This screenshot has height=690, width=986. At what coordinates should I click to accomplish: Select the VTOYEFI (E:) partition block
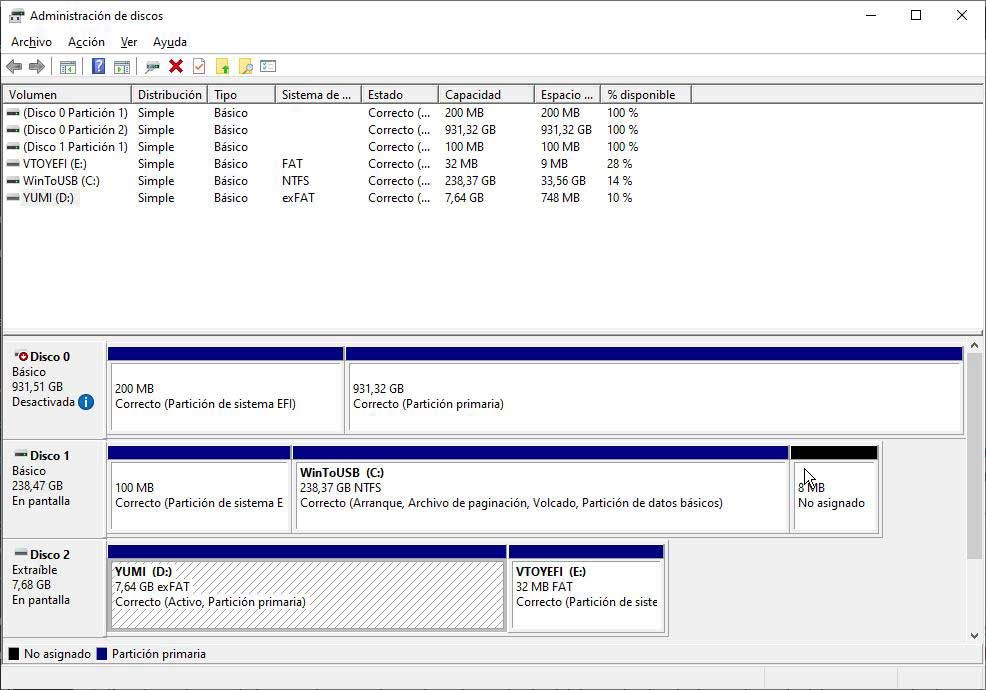[x=587, y=587]
